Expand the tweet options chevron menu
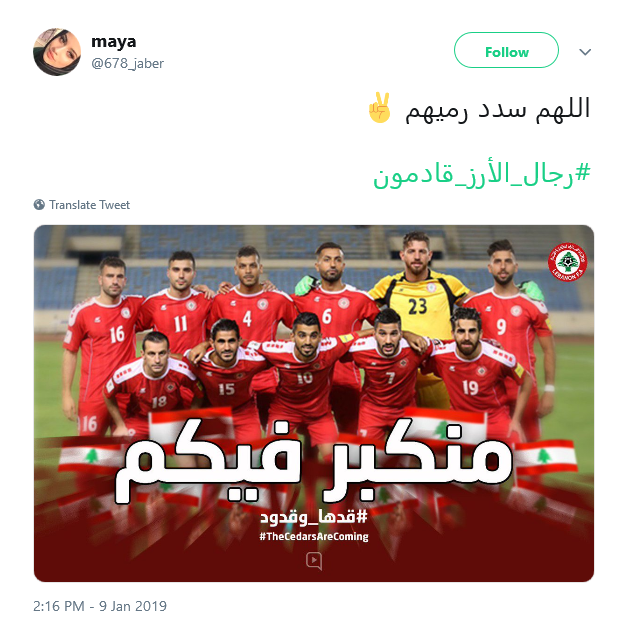631x625 pixels. (x=585, y=52)
